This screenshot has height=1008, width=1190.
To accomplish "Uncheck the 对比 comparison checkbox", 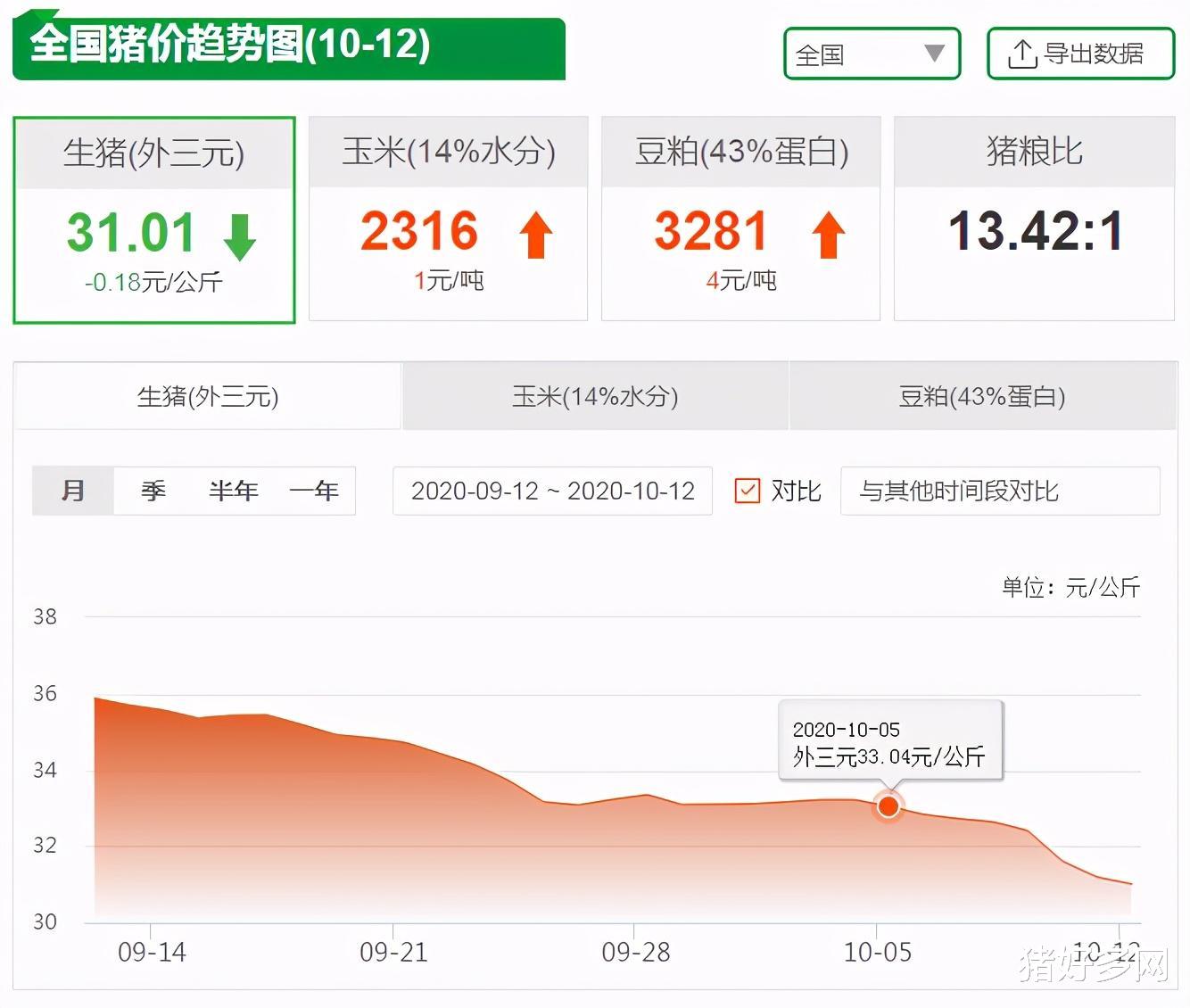I will tap(747, 491).
